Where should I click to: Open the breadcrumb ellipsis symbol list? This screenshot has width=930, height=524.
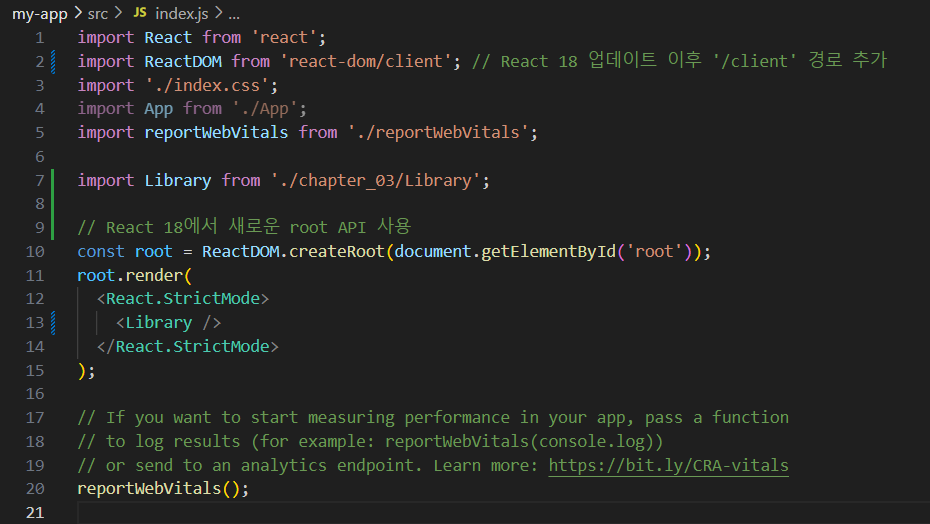tap(234, 15)
